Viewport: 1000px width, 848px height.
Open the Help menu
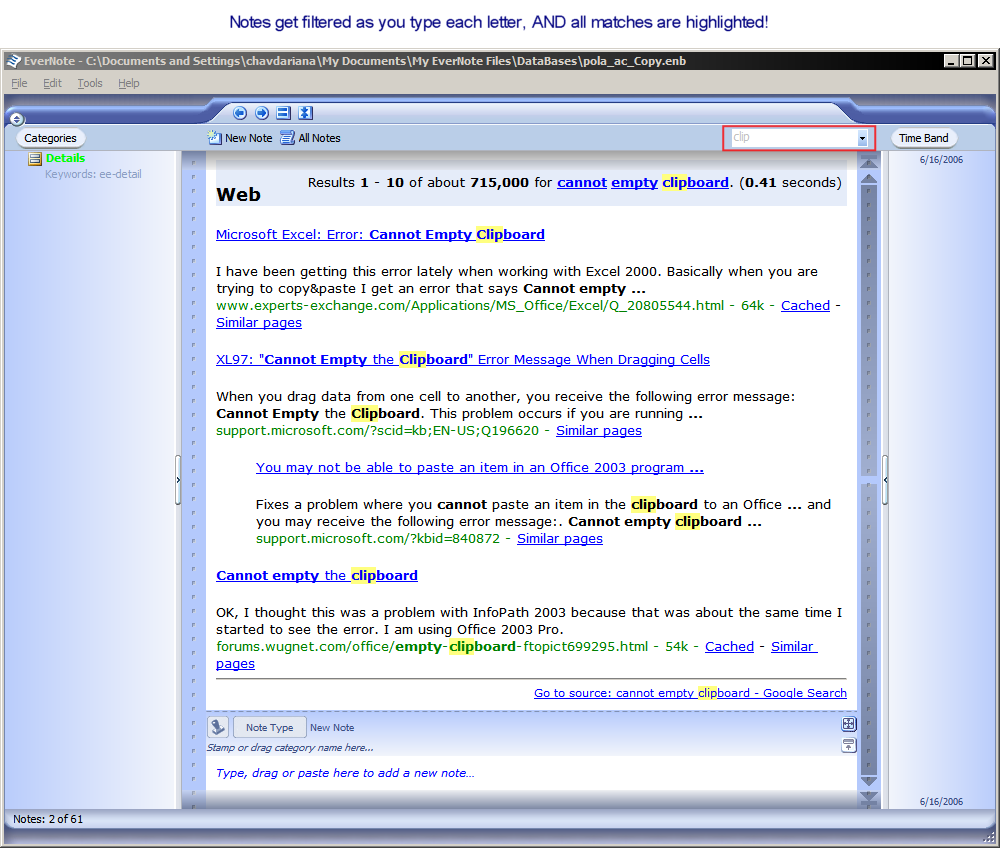point(129,83)
